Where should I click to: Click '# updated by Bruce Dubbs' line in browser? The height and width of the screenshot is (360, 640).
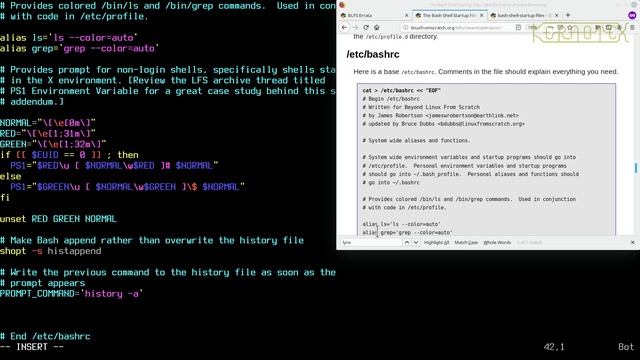tap(443, 124)
